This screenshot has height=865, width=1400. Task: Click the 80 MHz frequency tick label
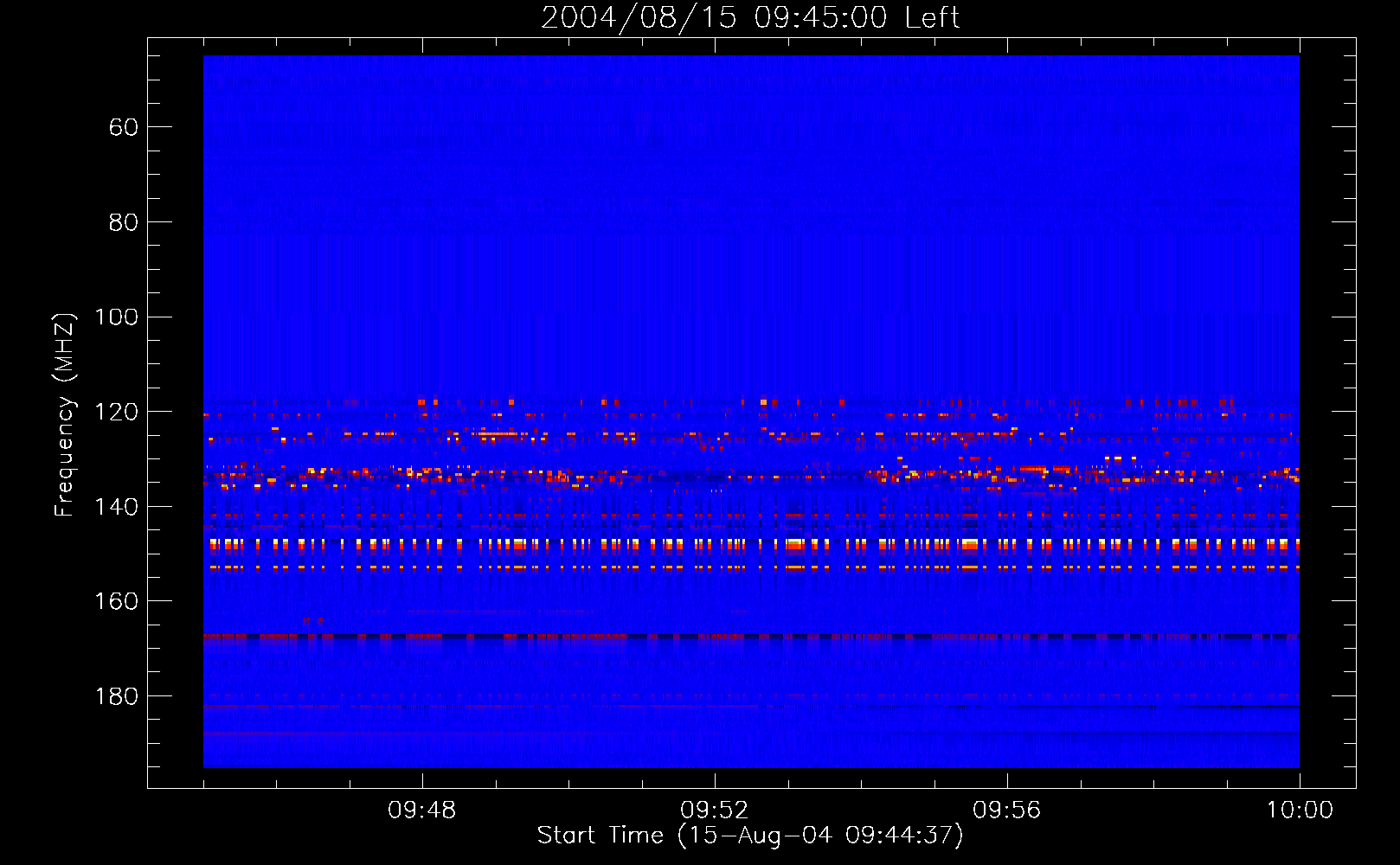click(124, 222)
